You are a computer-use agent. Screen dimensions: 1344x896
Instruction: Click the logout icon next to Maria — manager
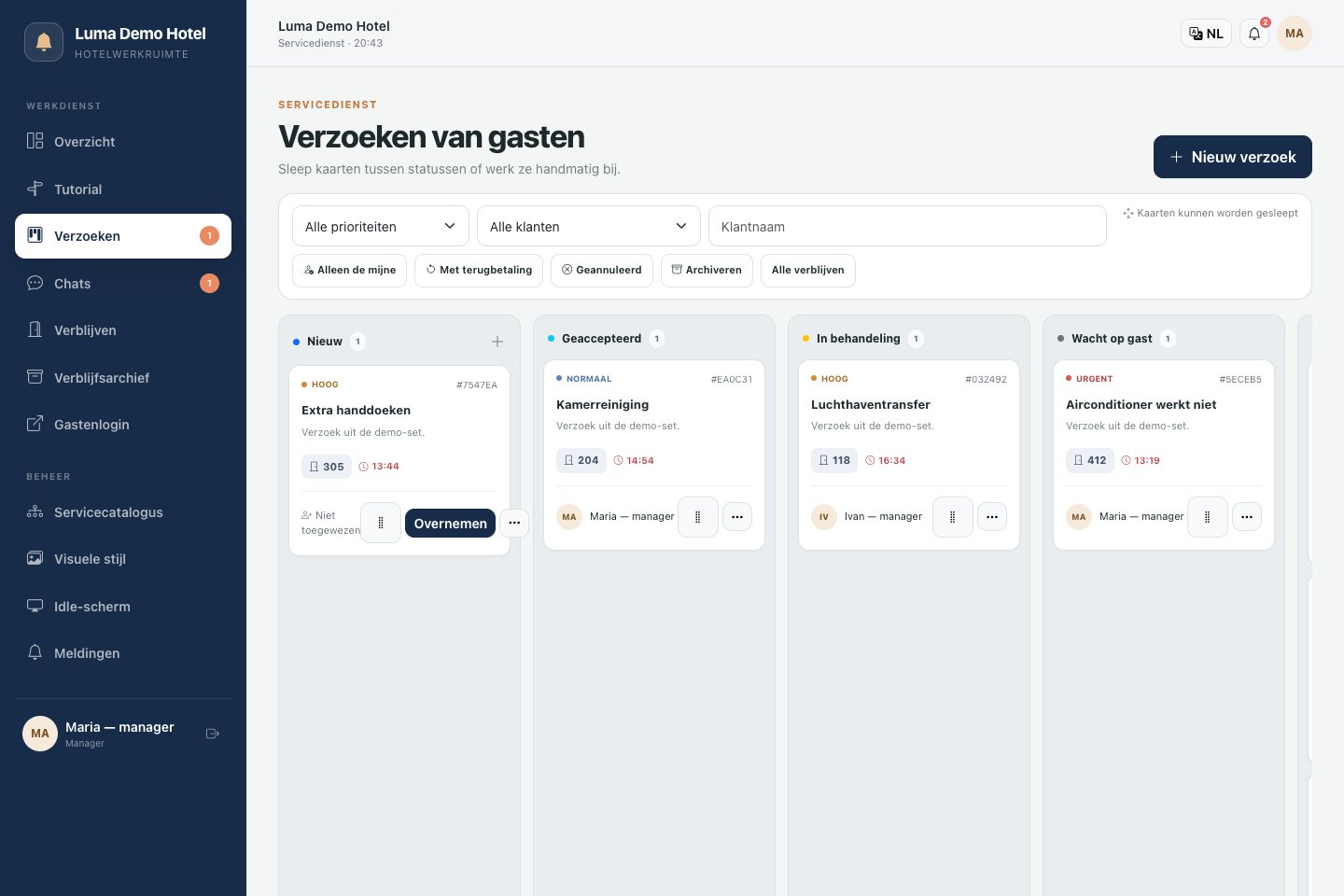(x=212, y=734)
